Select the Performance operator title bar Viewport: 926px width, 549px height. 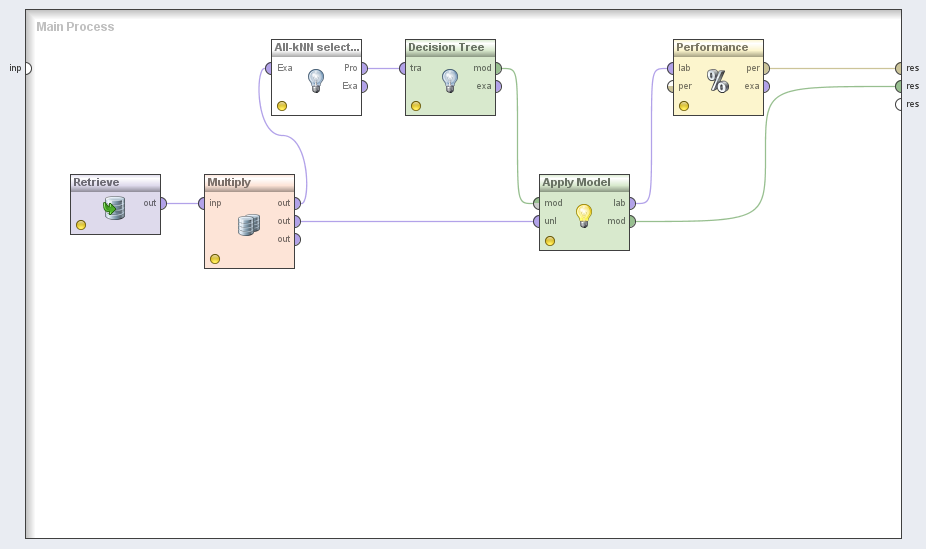718,47
